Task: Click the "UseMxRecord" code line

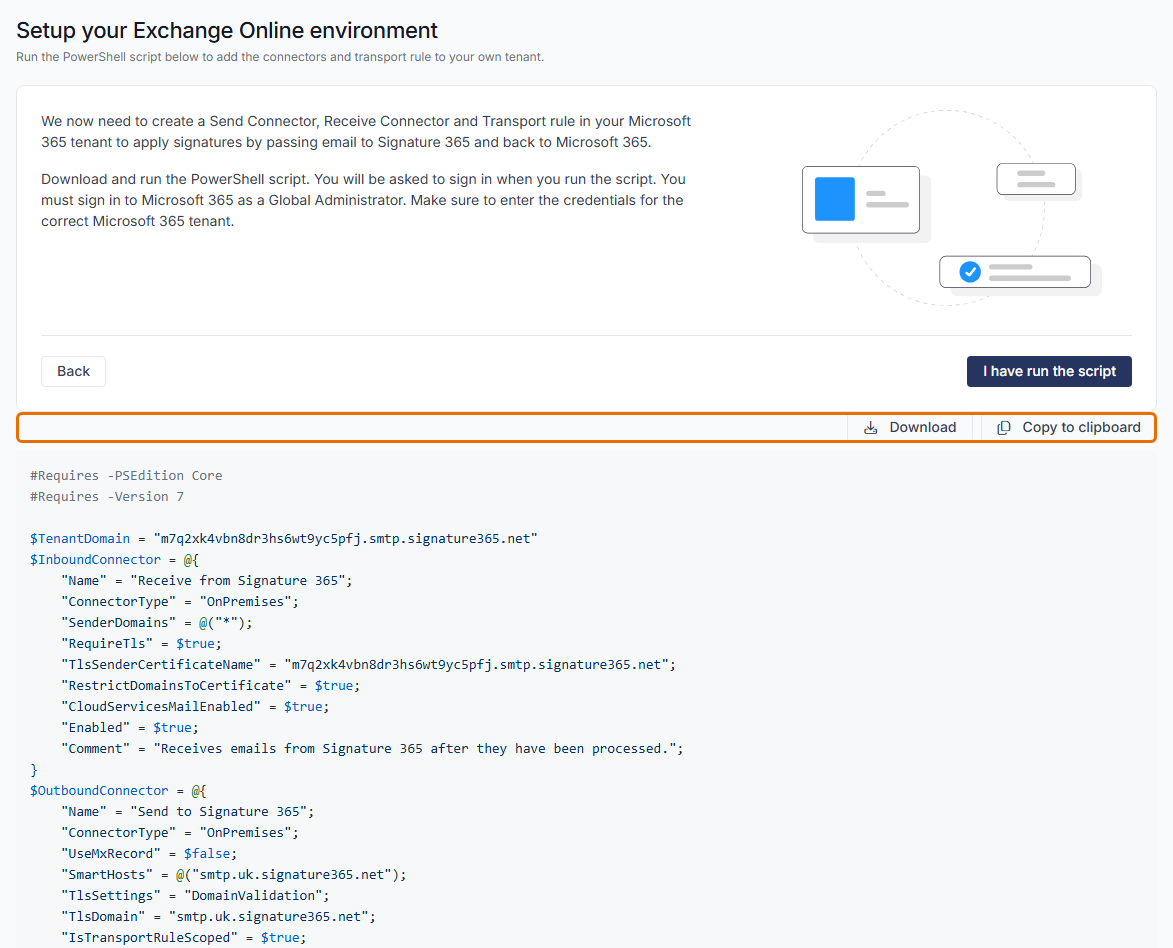Action: [x=149, y=853]
